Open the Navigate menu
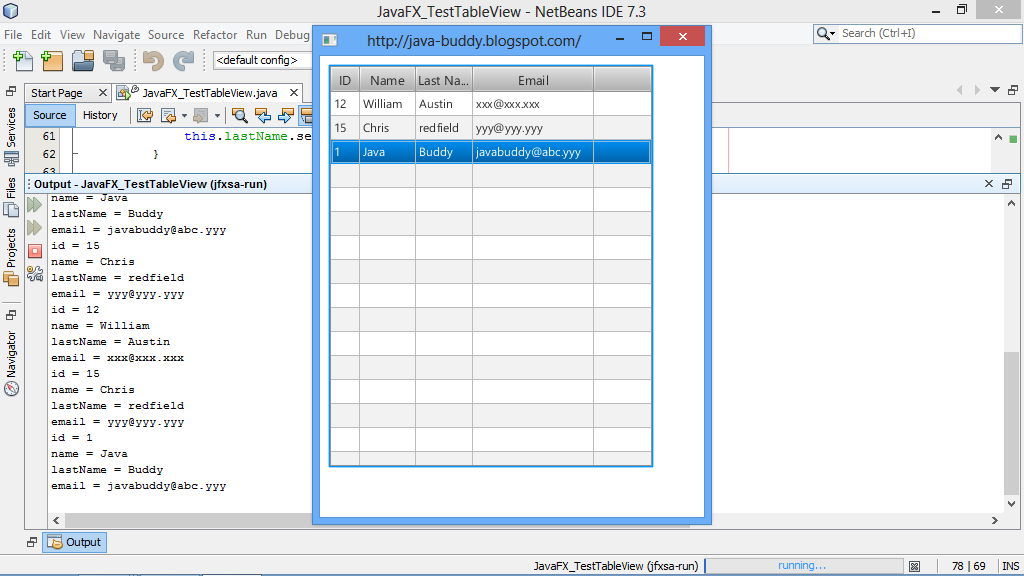Screen dimensions: 1024x576 116,35
